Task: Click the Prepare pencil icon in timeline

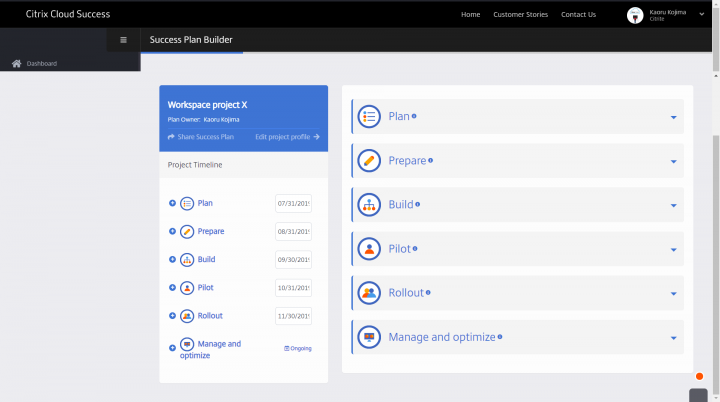Action: 187,232
